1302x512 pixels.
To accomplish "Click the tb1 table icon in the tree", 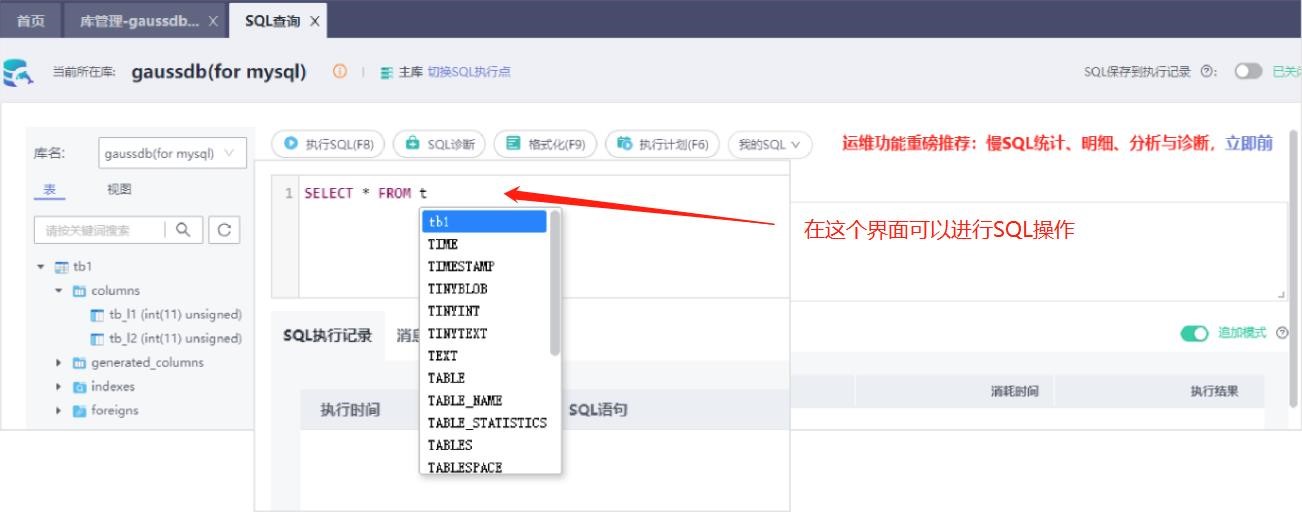I will coord(61,267).
